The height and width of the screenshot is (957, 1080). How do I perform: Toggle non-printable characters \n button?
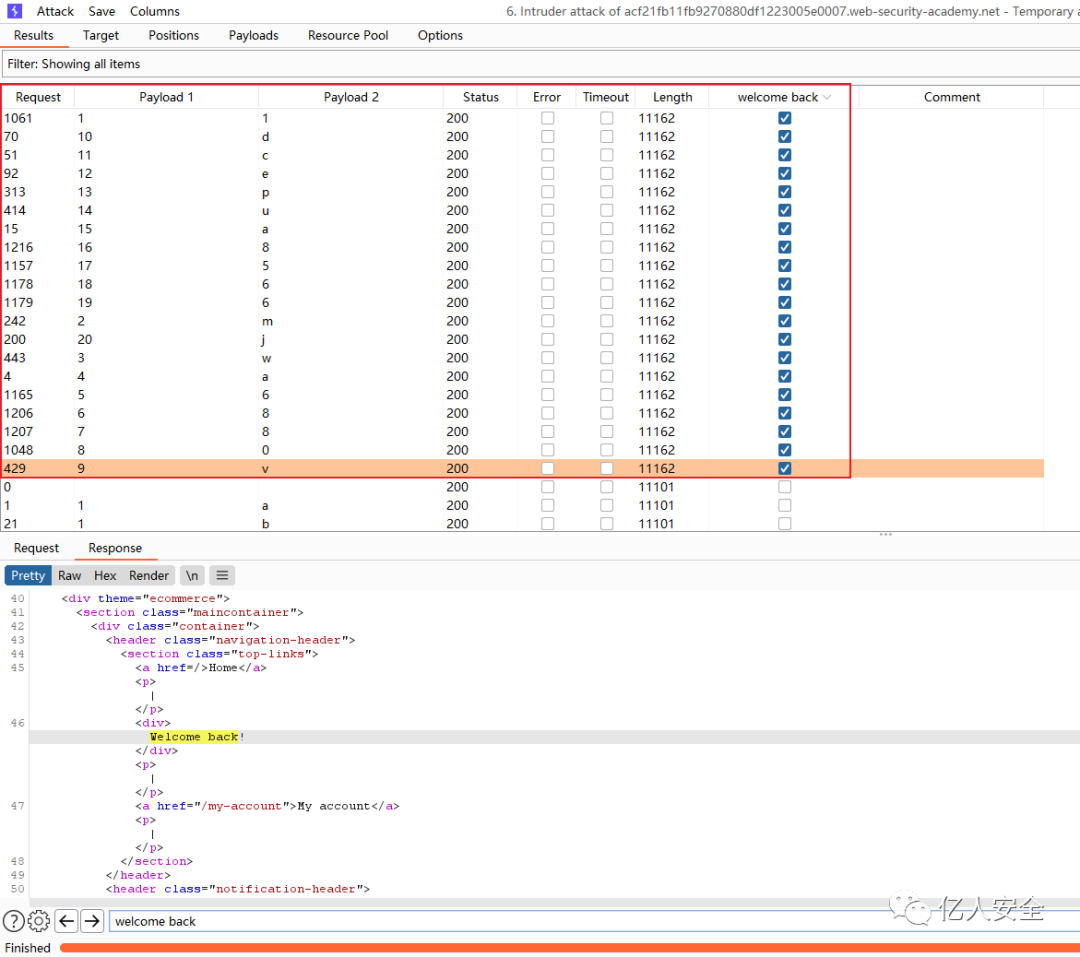192,575
